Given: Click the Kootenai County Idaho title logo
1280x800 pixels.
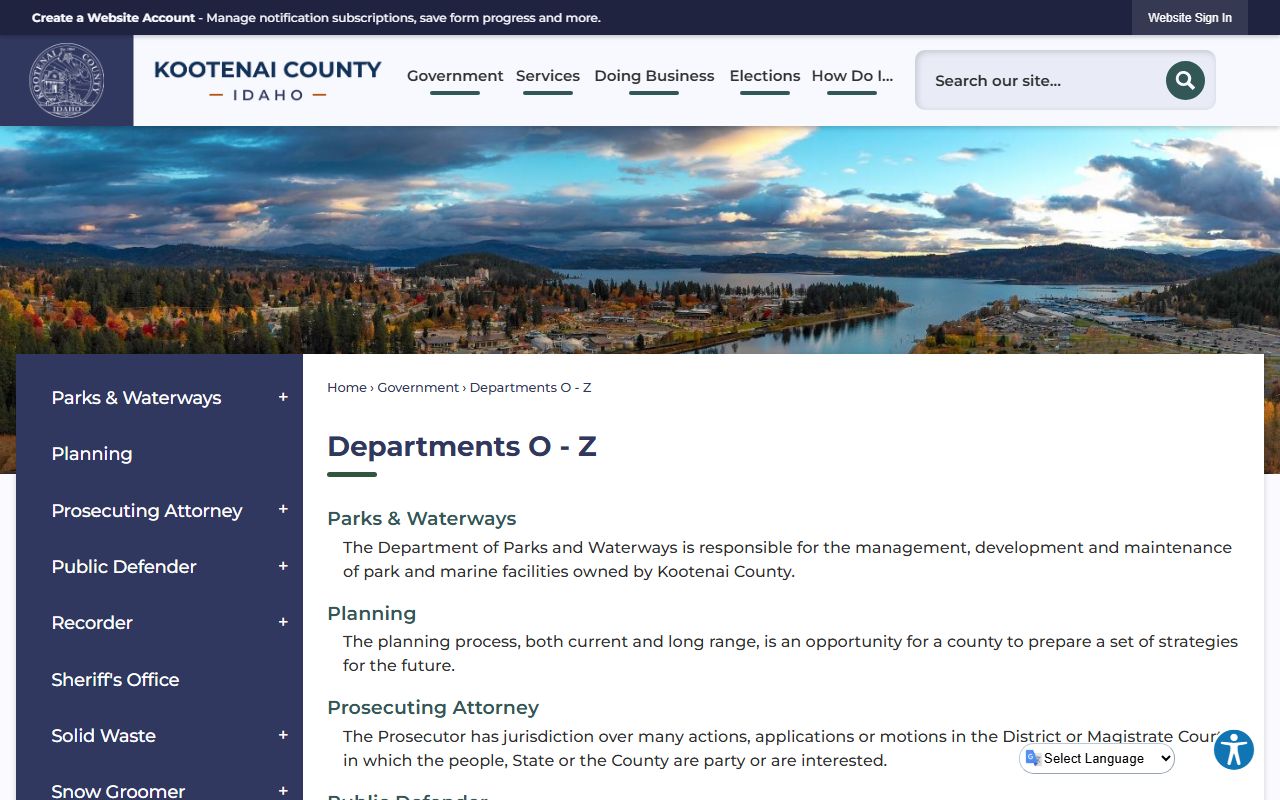Looking at the screenshot, I should [x=267, y=80].
